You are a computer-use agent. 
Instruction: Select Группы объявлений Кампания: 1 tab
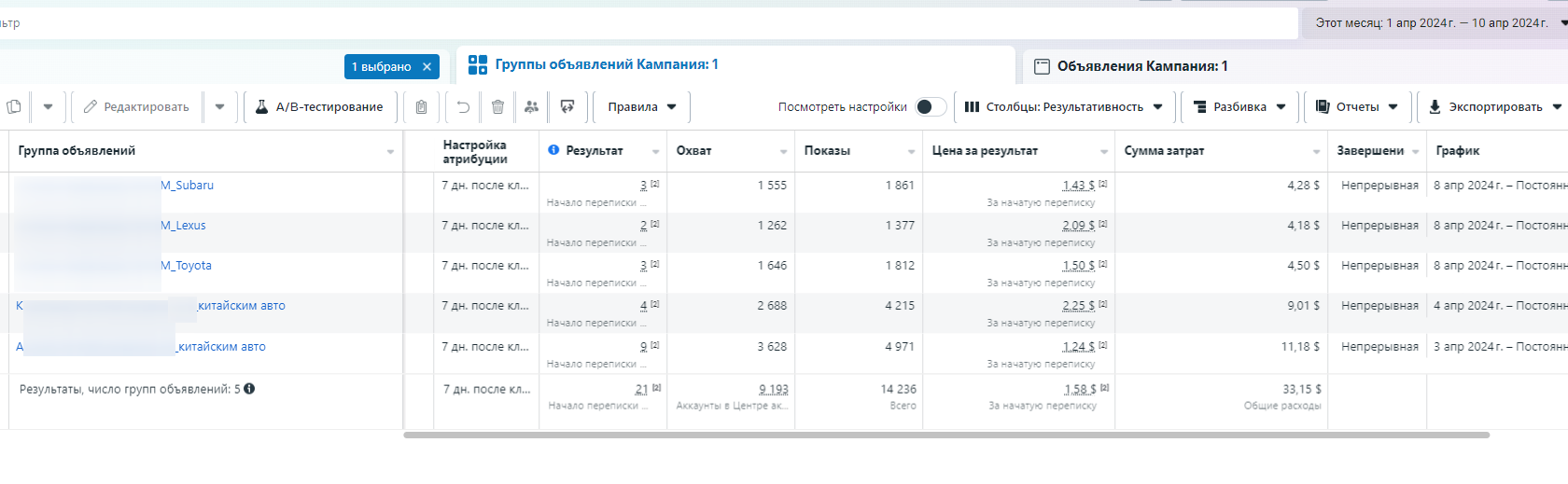(606, 64)
